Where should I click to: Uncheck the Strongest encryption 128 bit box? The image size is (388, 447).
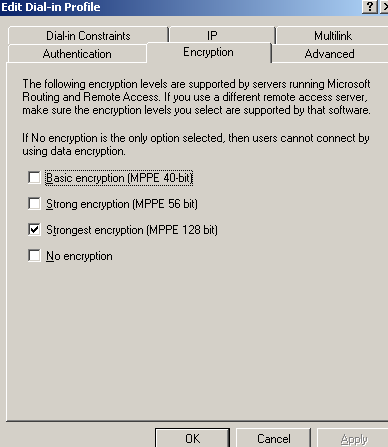pyautogui.click(x=34, y=230)
